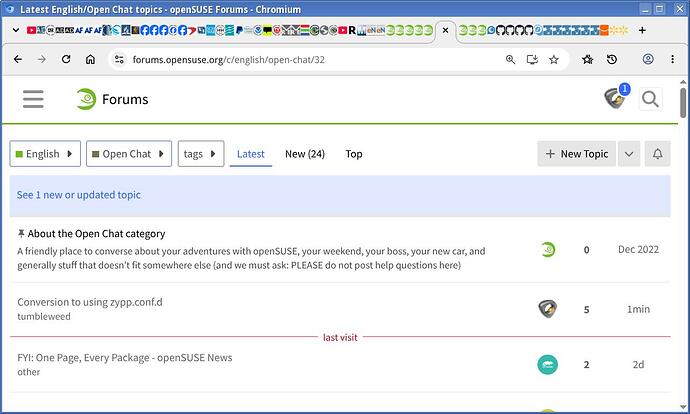Viewport: 690px width, 414px height.
Task: Open the forum search magnifier
Action: pos(650,99)
